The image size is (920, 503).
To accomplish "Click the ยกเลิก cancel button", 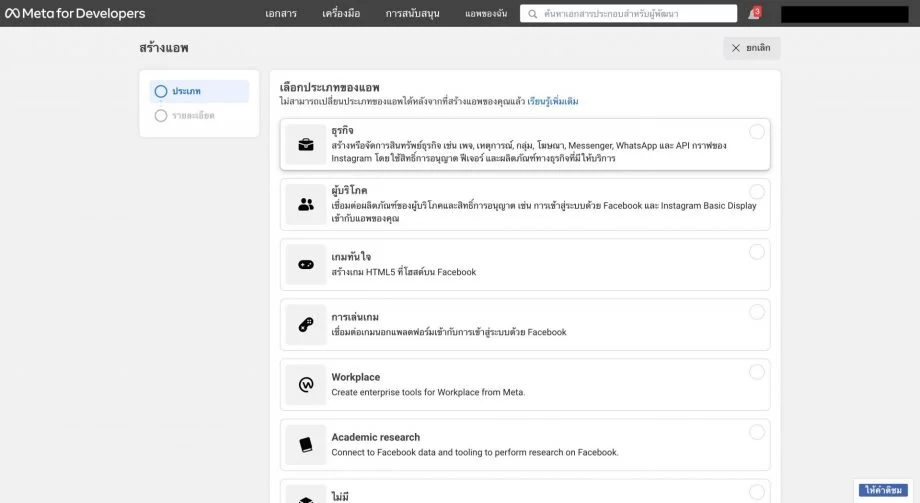I will point(752,48).
